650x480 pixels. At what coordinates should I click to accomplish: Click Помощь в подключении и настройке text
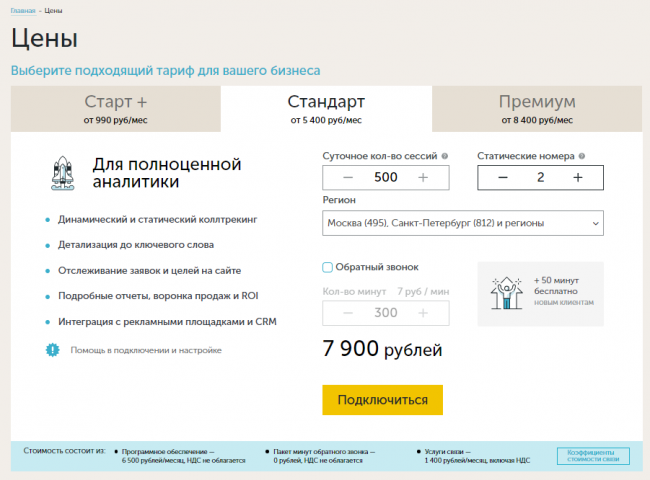(146, 350)
